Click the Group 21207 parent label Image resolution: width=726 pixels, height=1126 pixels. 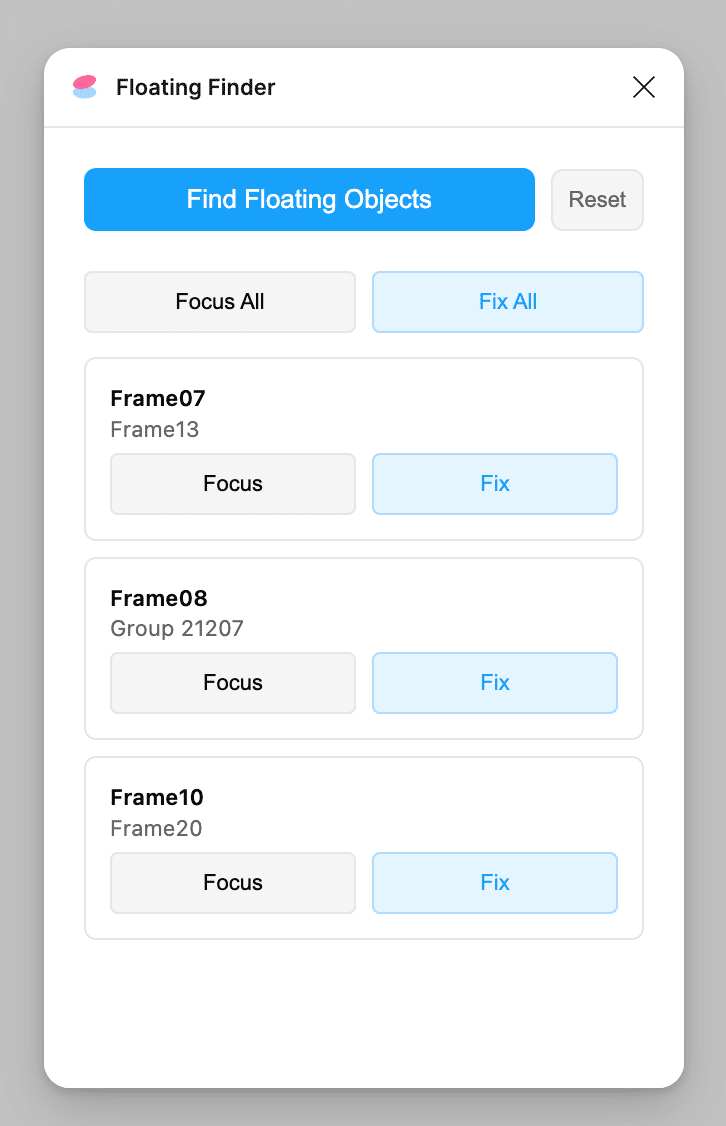tap(177, 628)
